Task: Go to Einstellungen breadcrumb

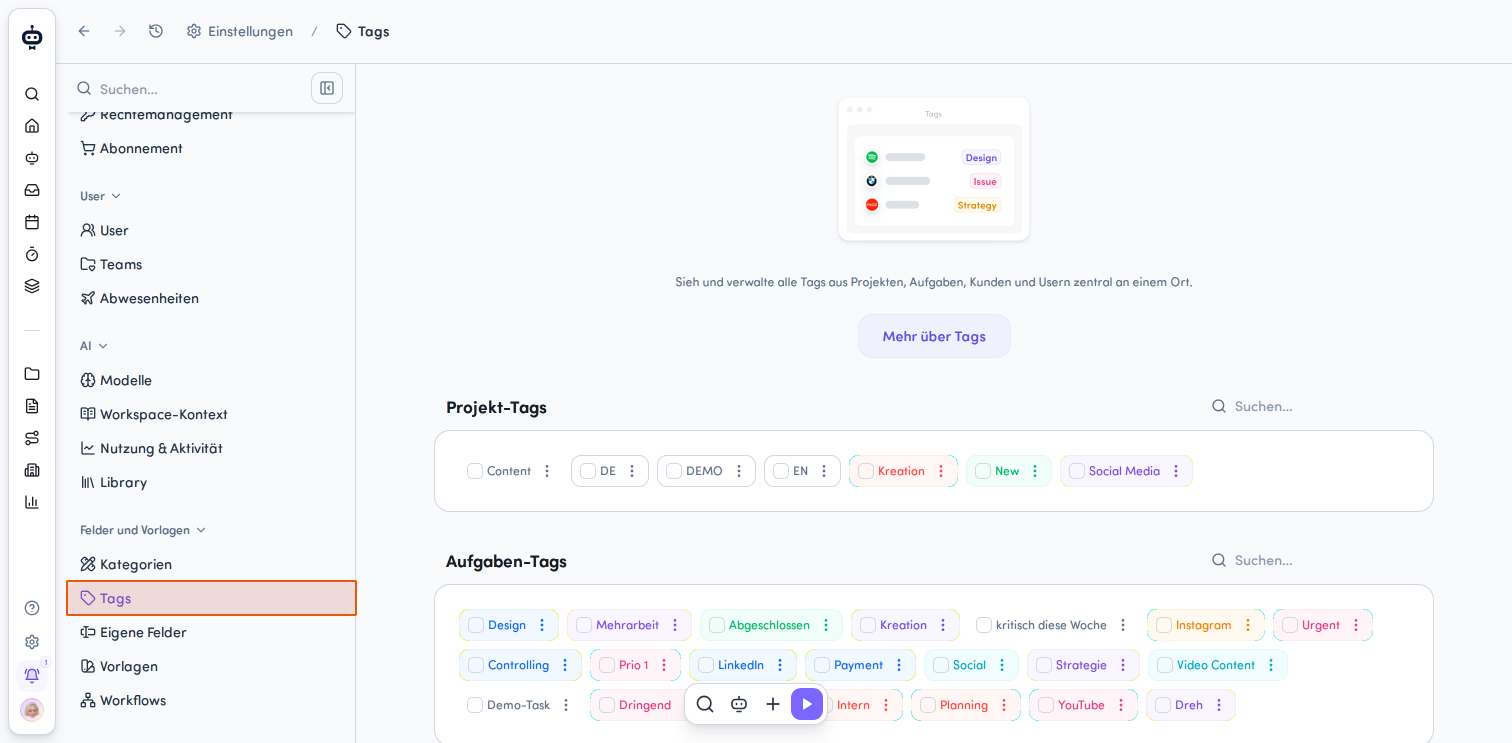Action: pos(240,31)
